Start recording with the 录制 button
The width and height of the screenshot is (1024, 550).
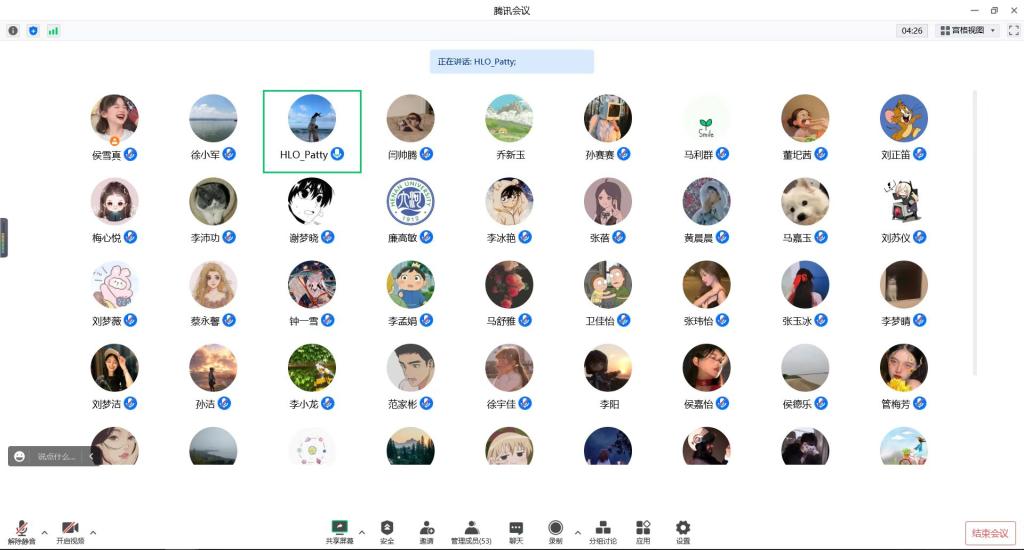[x=555, y=531]
